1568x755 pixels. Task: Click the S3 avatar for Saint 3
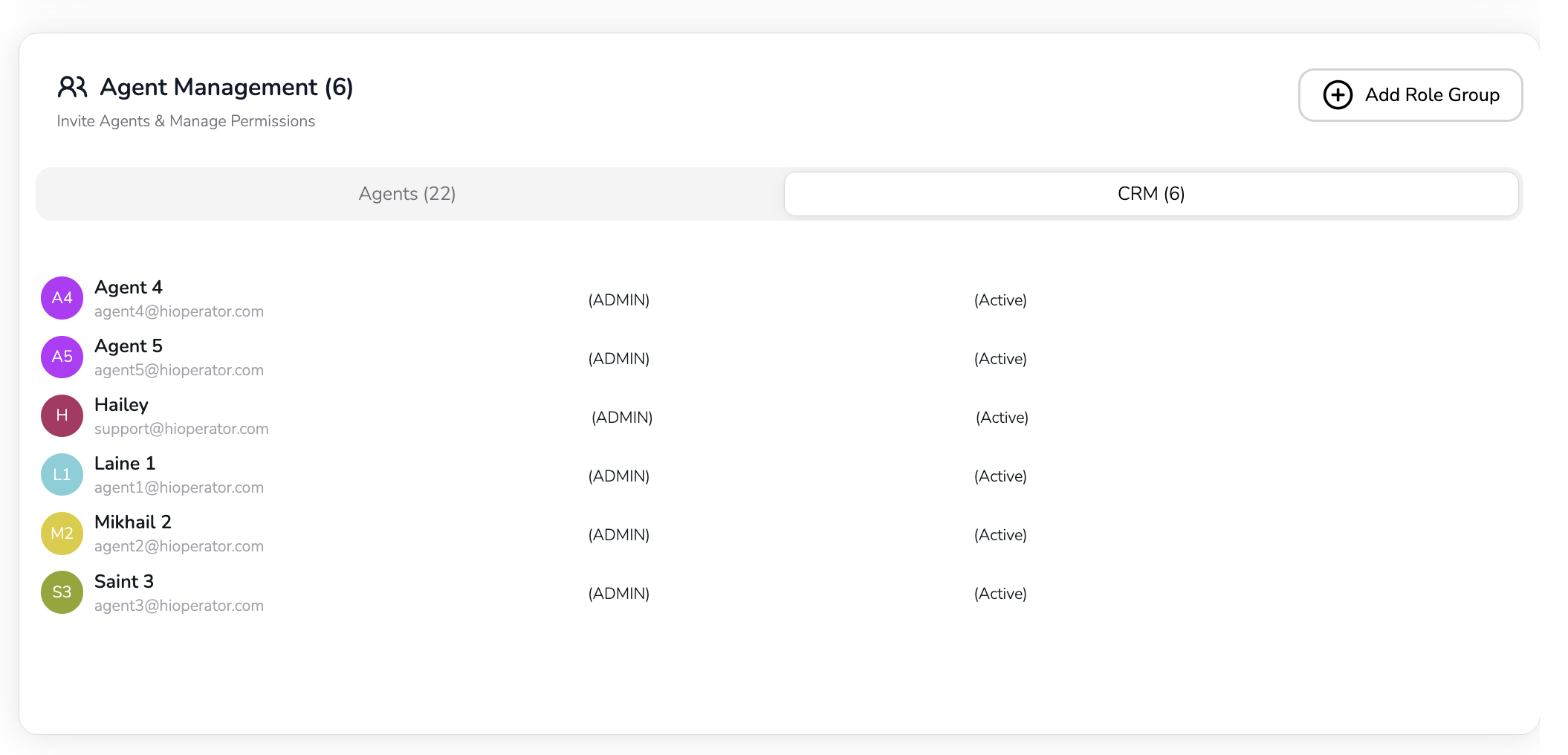62,592
